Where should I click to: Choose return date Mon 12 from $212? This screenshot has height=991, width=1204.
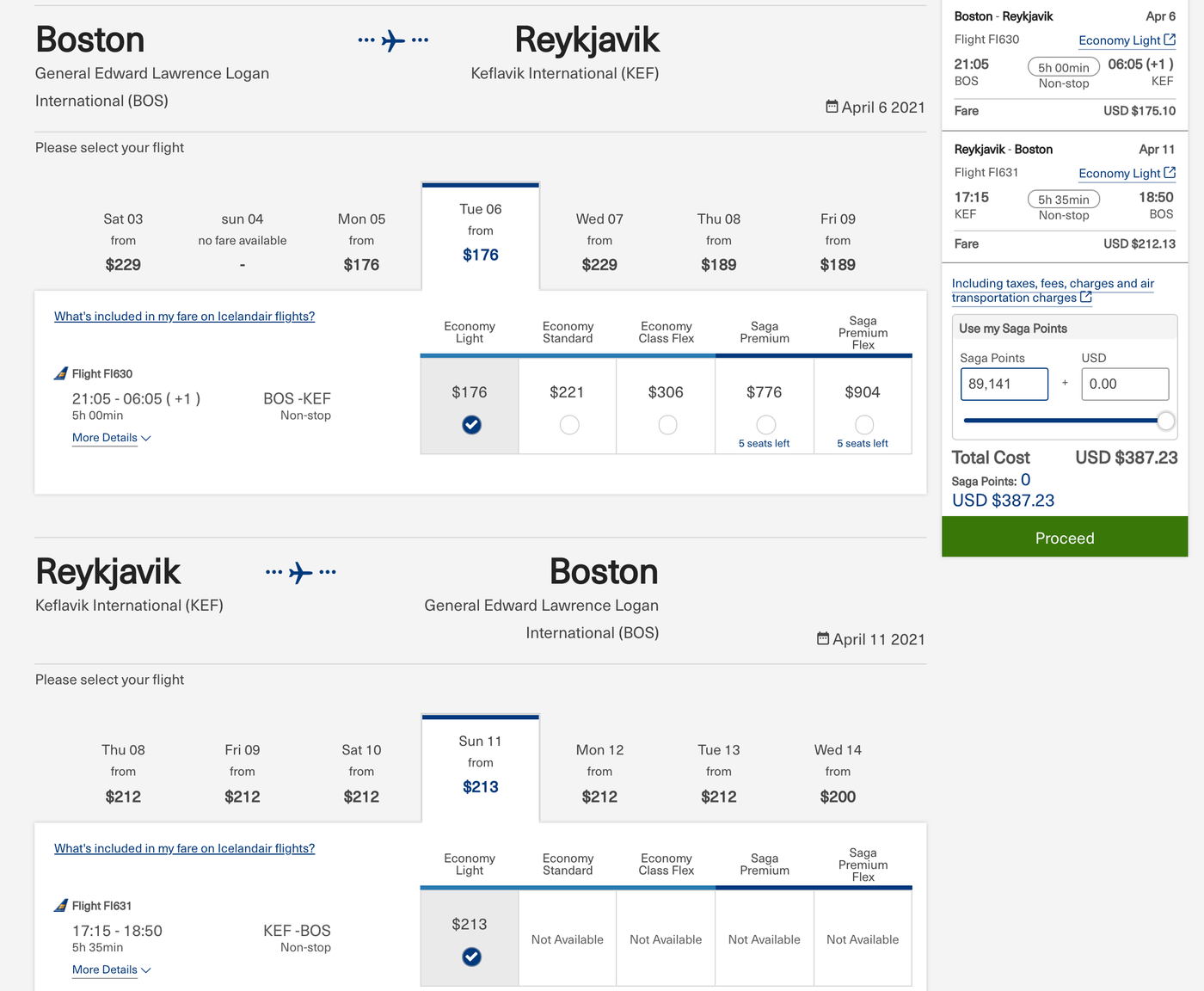pyautogui.click(x=599, y=773)
